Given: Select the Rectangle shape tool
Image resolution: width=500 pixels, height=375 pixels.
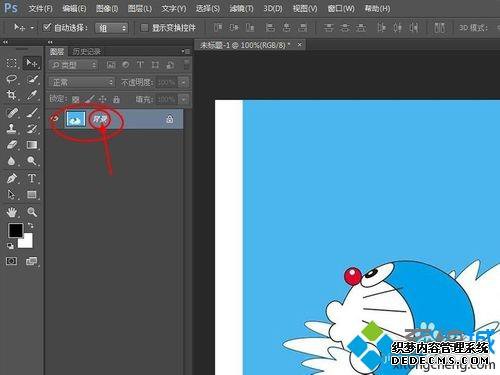Looking at the screenshot, I should tap(32, 194).
